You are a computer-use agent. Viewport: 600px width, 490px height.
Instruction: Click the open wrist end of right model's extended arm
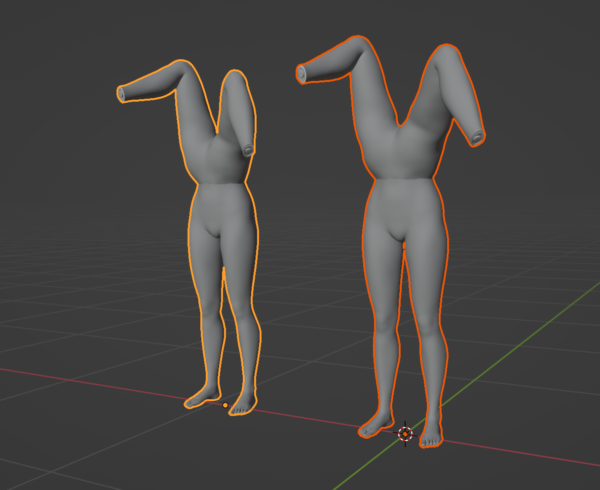click(302, 73)
